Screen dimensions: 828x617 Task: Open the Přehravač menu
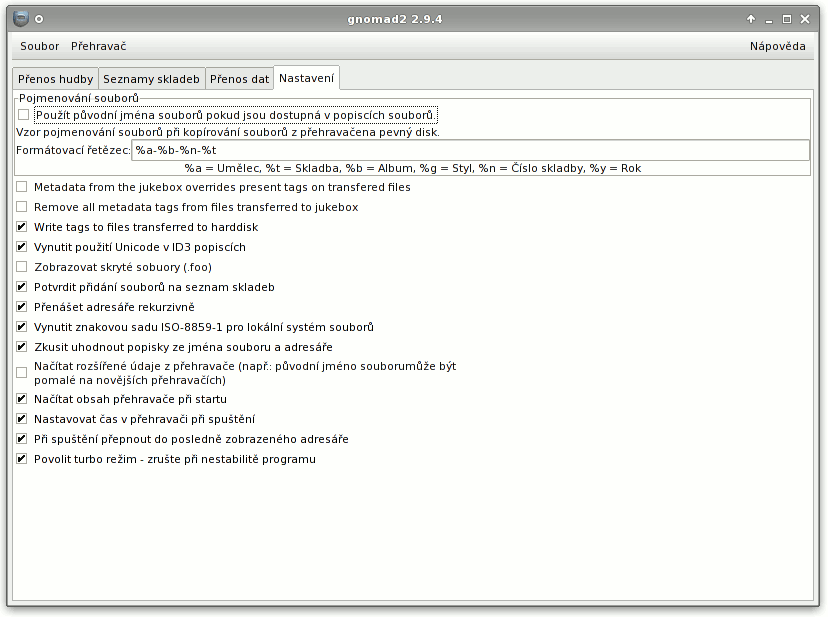click(x=99, y=46)
